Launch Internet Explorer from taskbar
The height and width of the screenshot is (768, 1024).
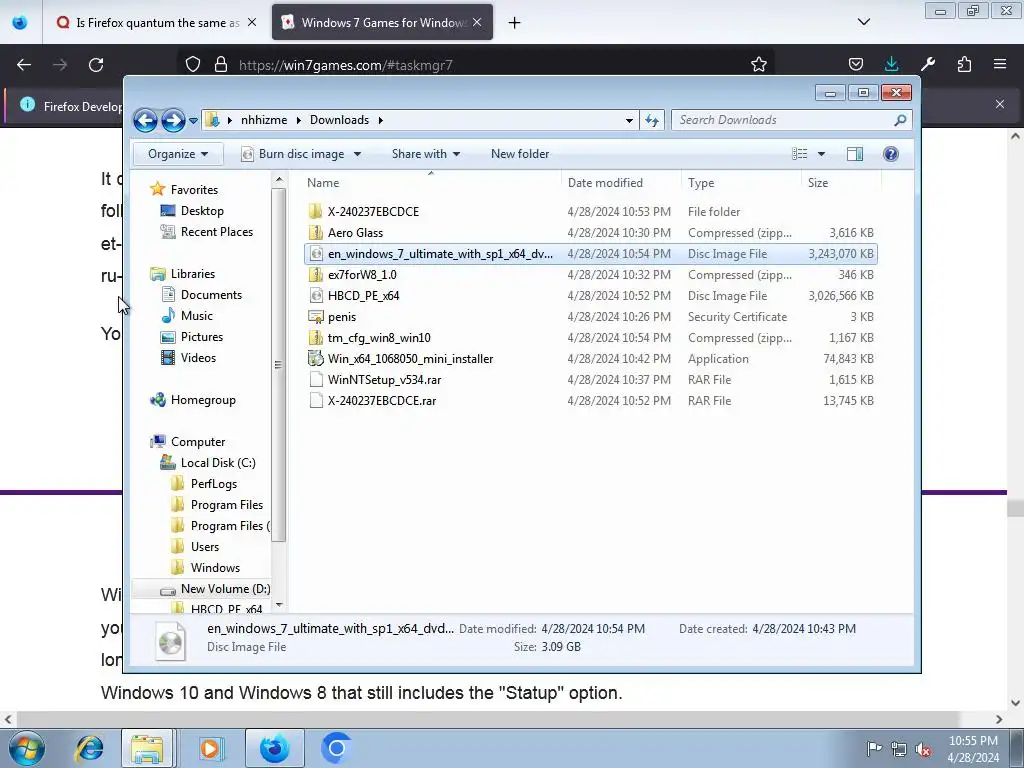click(x=89, y=748)
